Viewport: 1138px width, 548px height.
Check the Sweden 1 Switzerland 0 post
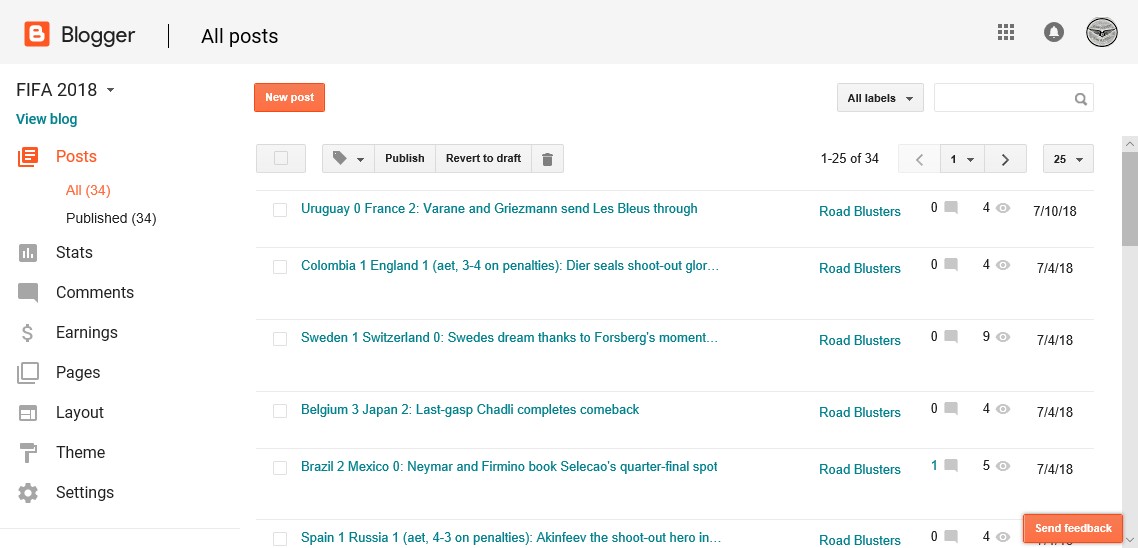click(x=280, y=339)
